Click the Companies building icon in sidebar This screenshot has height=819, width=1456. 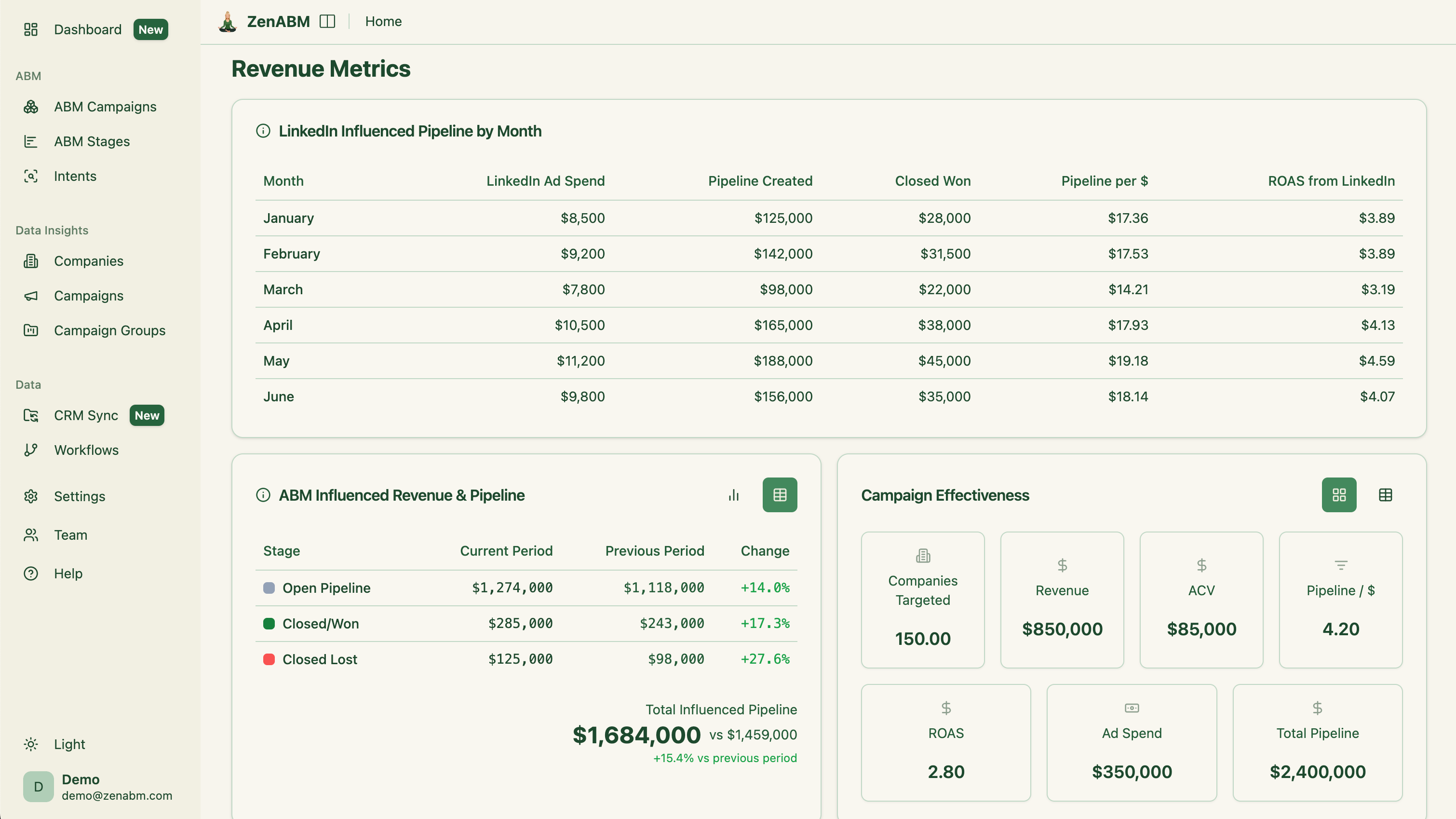pyautogui.click(x=30, y=261)
